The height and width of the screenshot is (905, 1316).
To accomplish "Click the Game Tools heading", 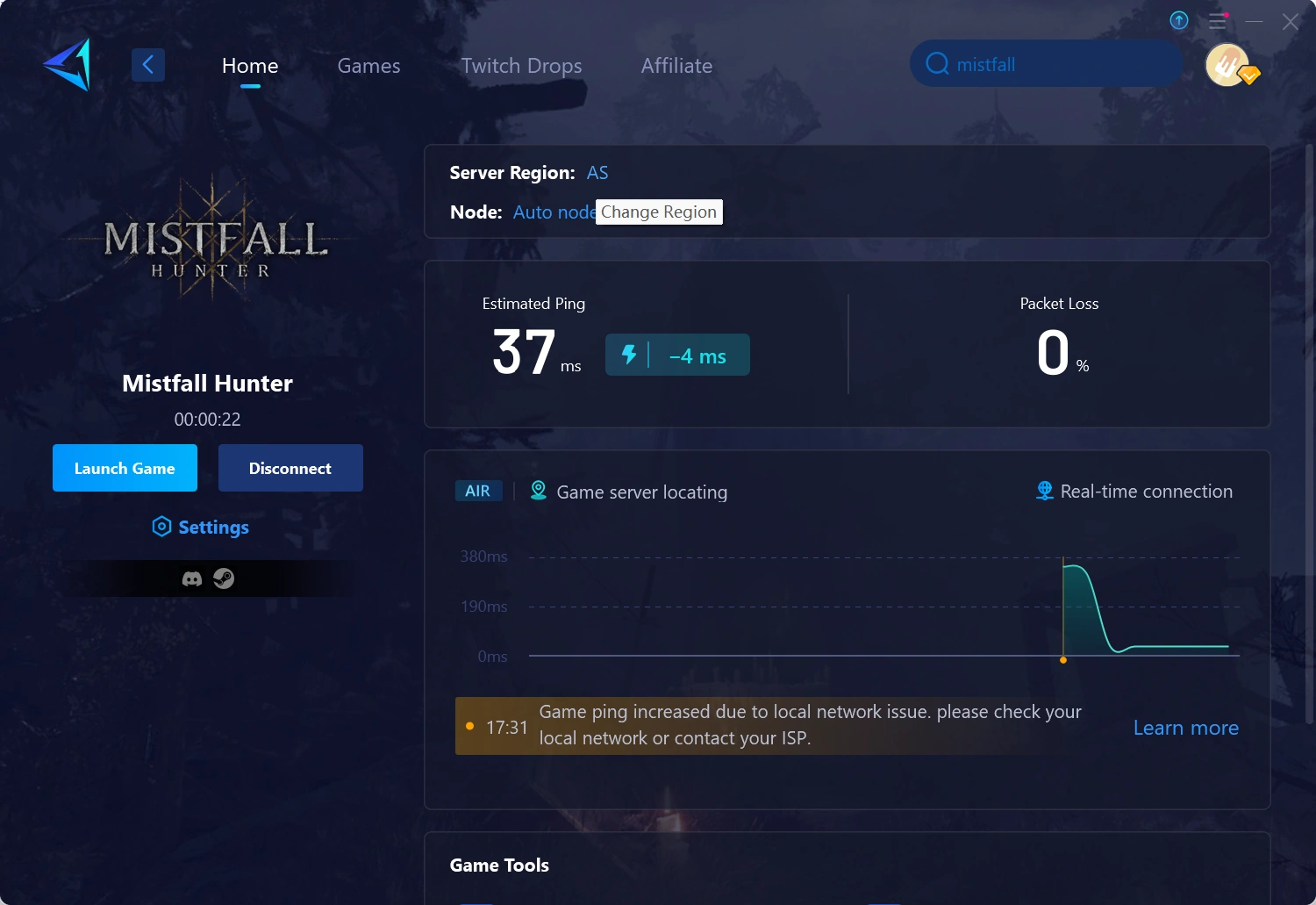I will [499, 865].
